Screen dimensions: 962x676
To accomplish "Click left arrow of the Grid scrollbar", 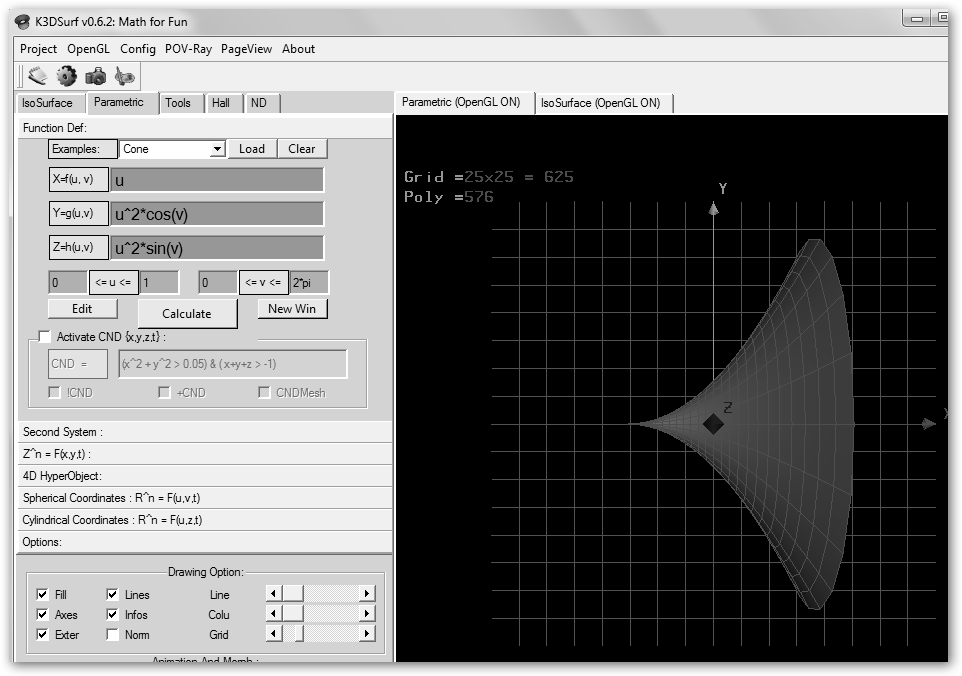I will [x=273, y=634].
